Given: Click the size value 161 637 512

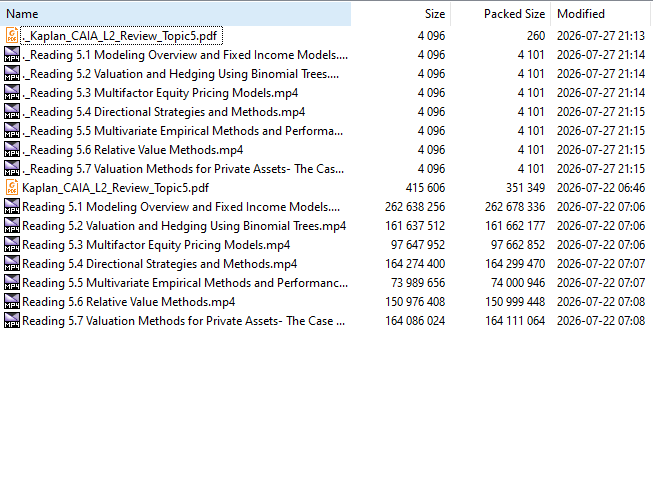Looking at the screenshot, I should coord(415,226).
